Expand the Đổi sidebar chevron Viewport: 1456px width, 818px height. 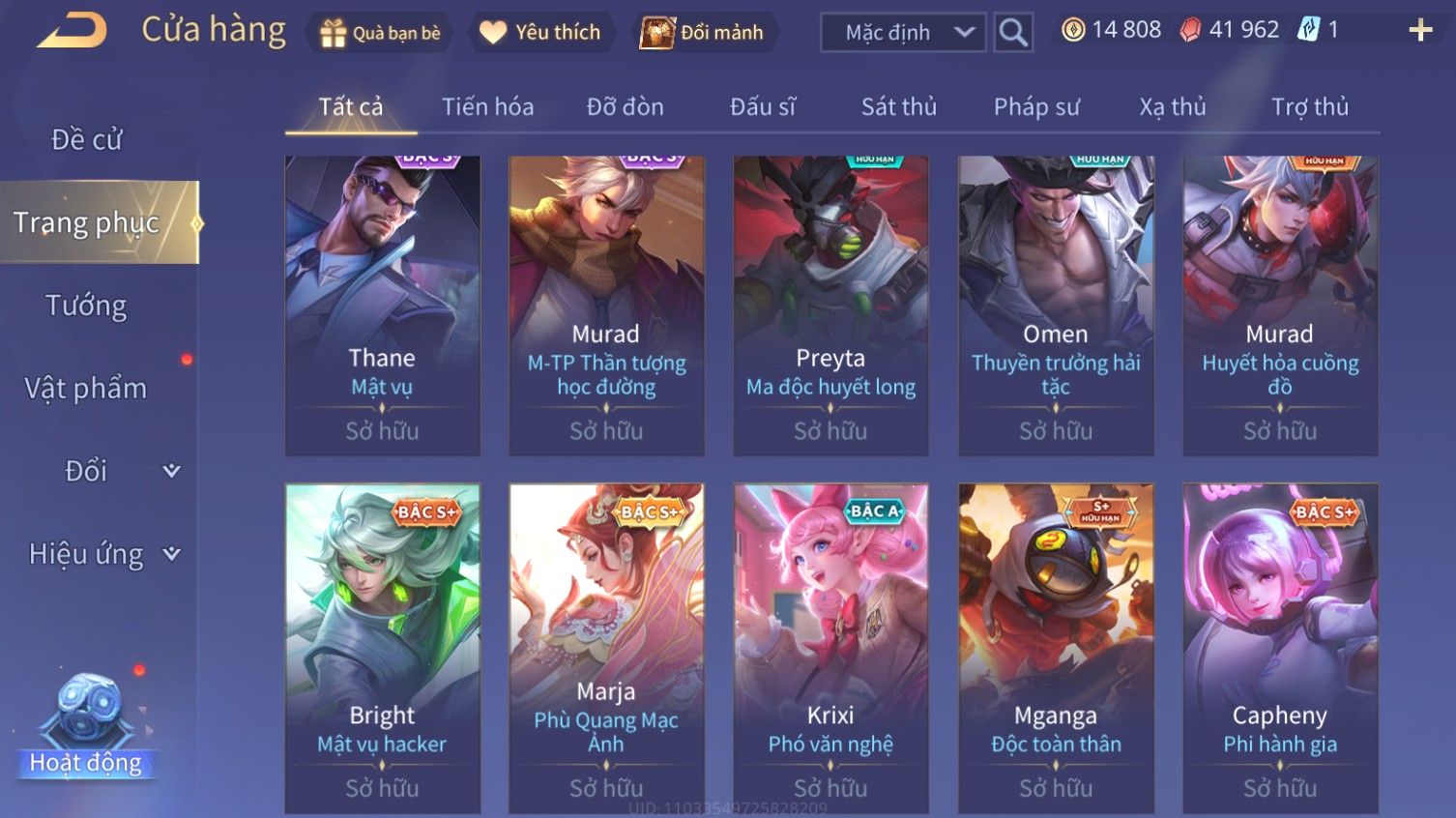tap(171, 471)
